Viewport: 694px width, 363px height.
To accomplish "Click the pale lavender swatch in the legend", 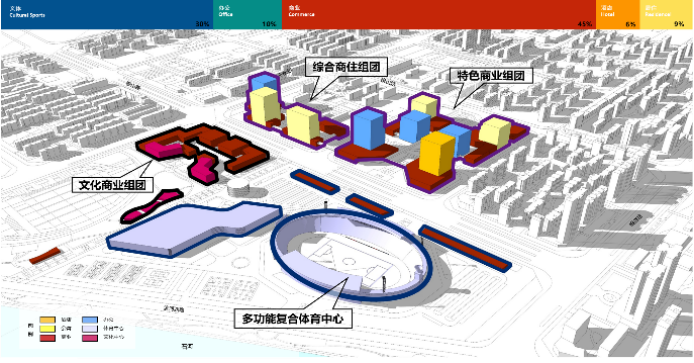I will tap(90, 329).
